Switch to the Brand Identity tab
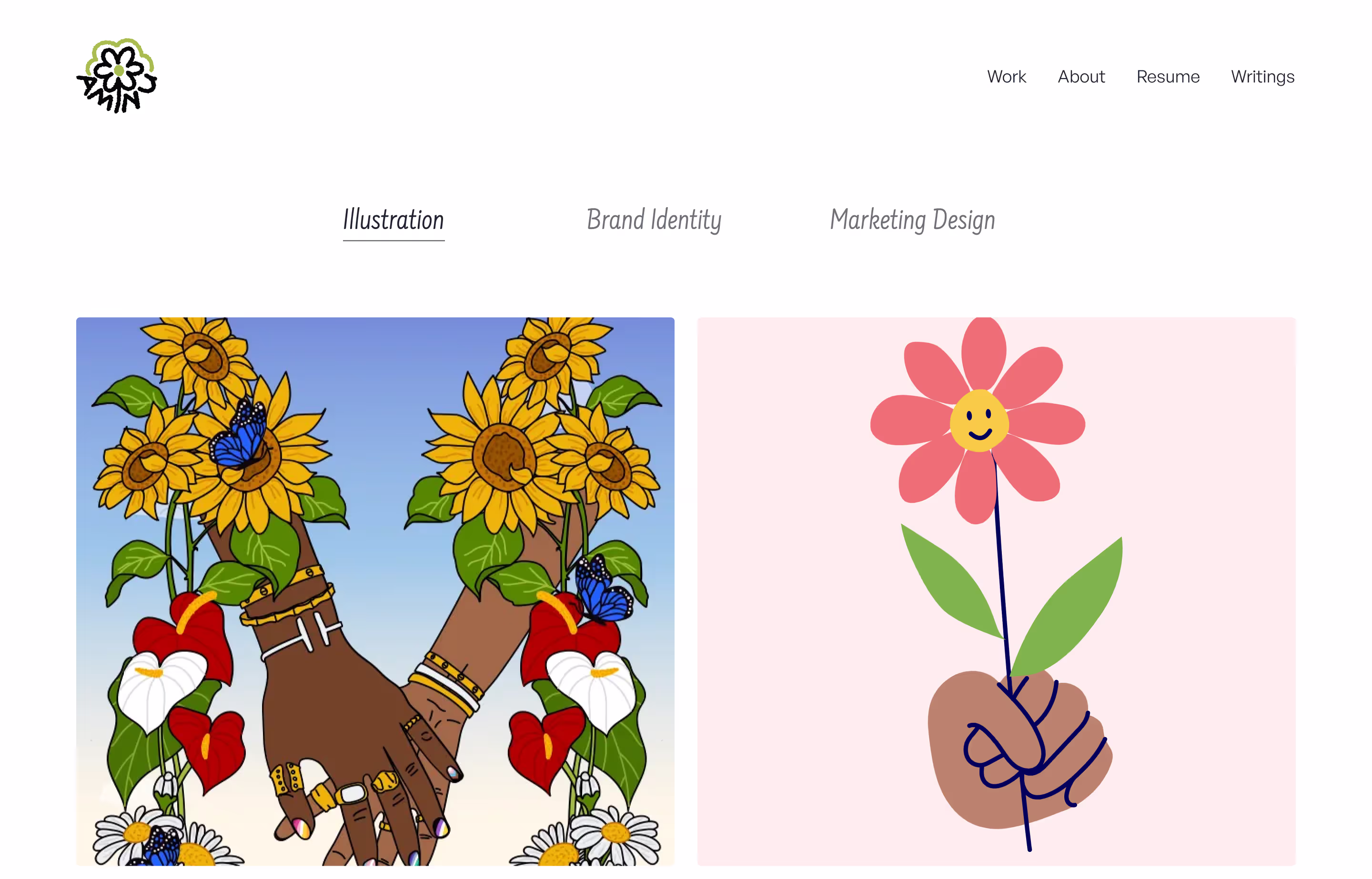 (654, 220)
